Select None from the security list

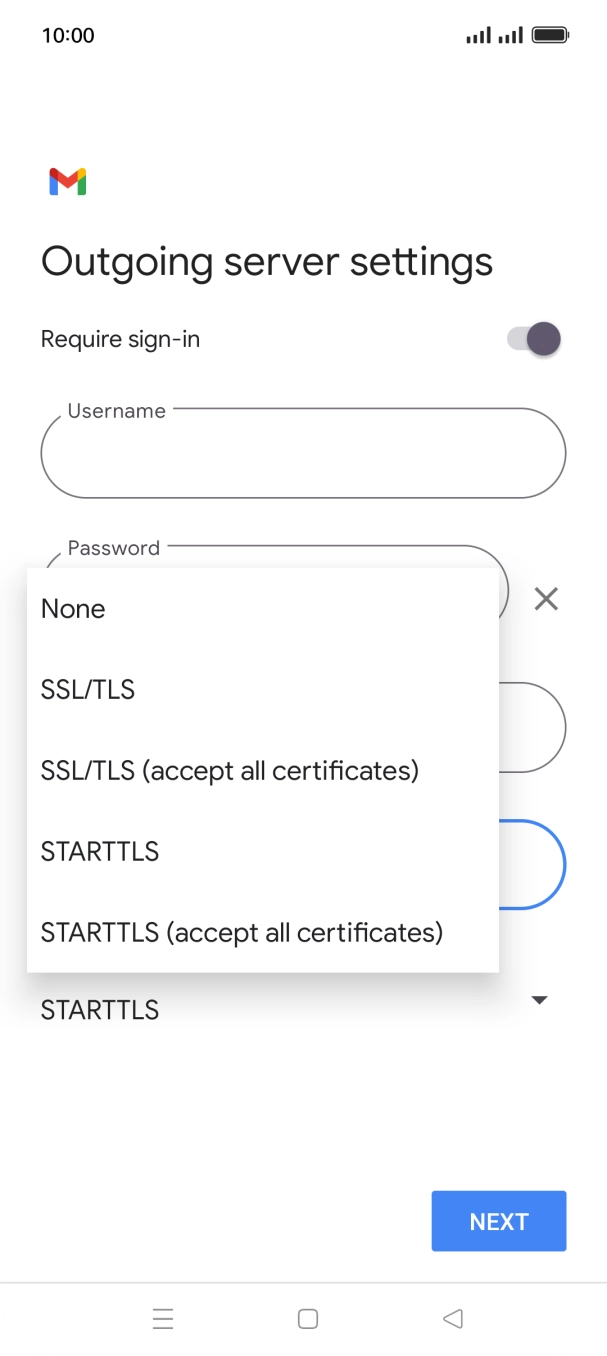click(x=73, y=609)
